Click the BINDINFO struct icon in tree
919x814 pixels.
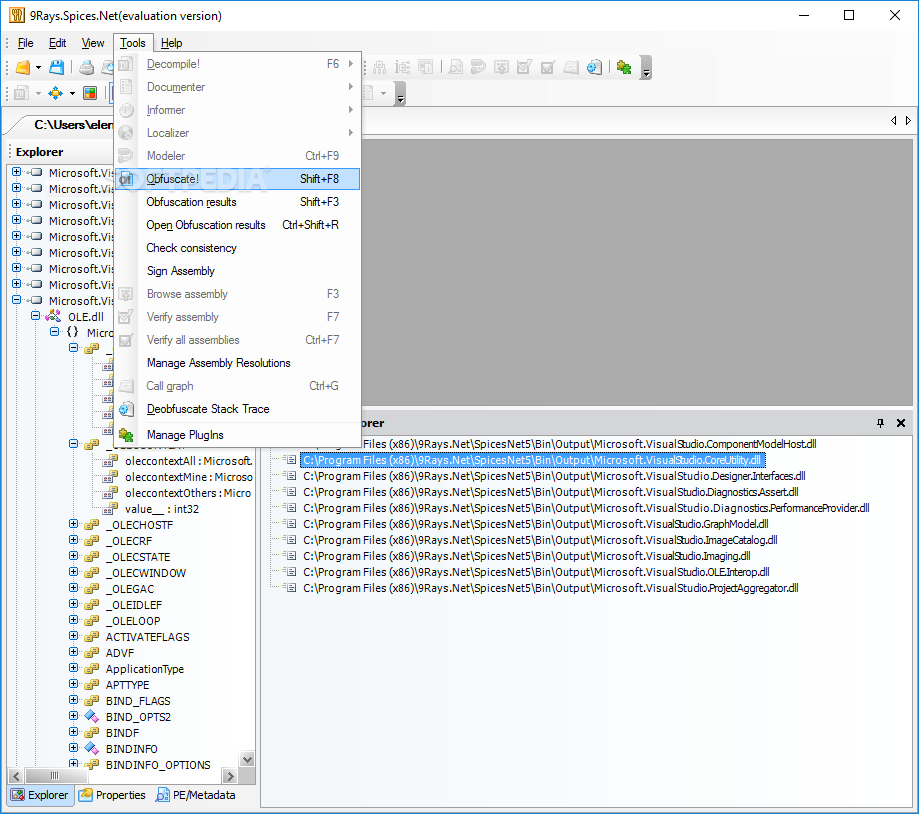pyautogui.click(x=91, y=749)
